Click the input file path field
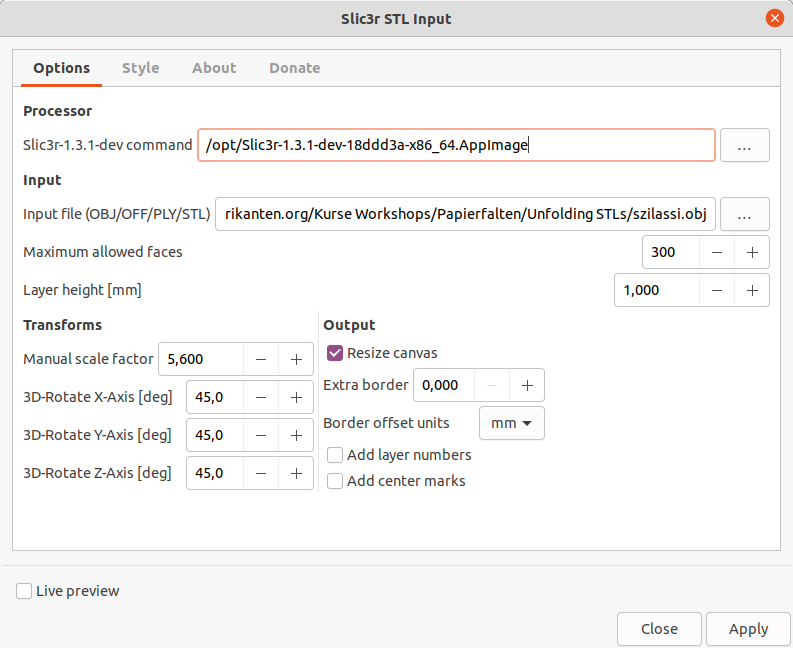Image resolution: width=793 pixels, height=648 pixels. [465, 214]
